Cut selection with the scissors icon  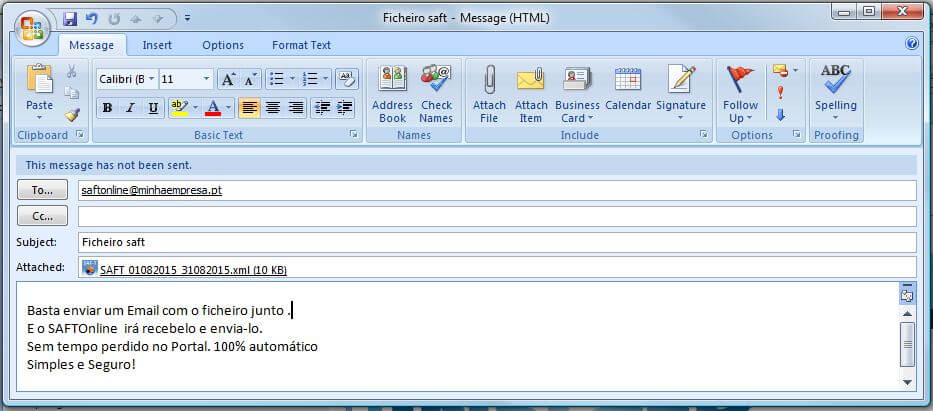pos(72,71)
